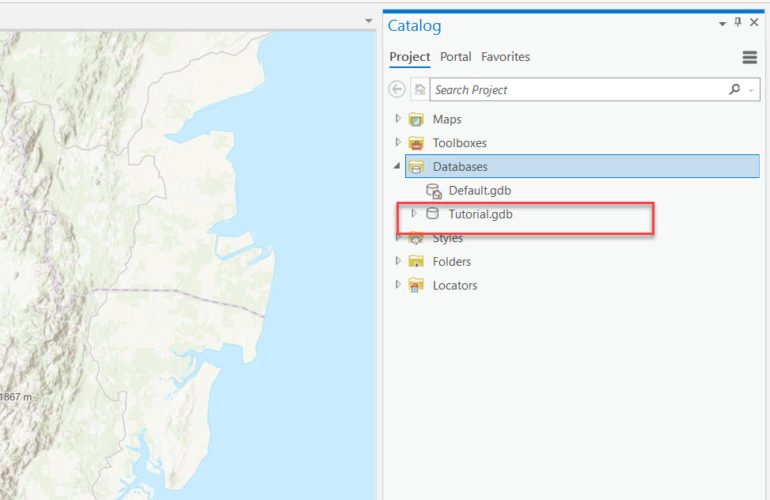Viewport: 770px width, 500px height.
Task: Click into the Search Project field
Action: click(578, 89)
